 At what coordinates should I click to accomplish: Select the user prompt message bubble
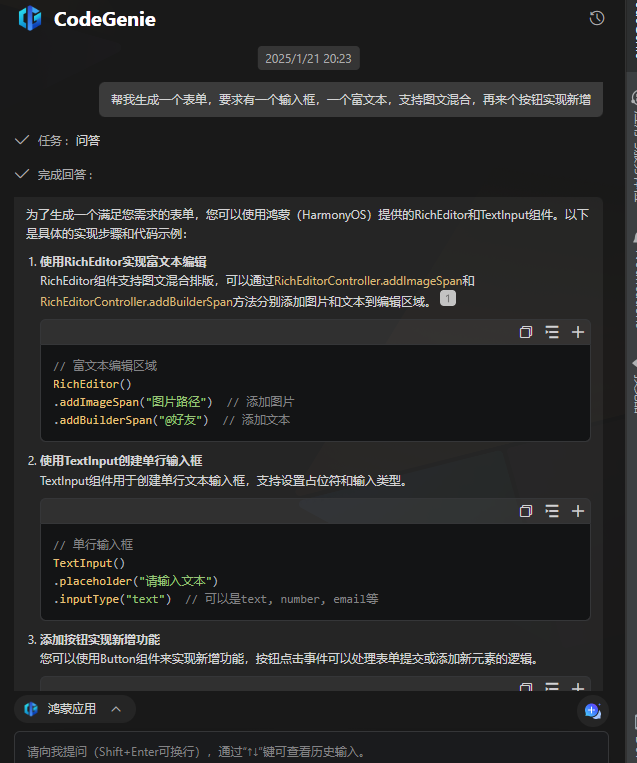pos(351,100)
